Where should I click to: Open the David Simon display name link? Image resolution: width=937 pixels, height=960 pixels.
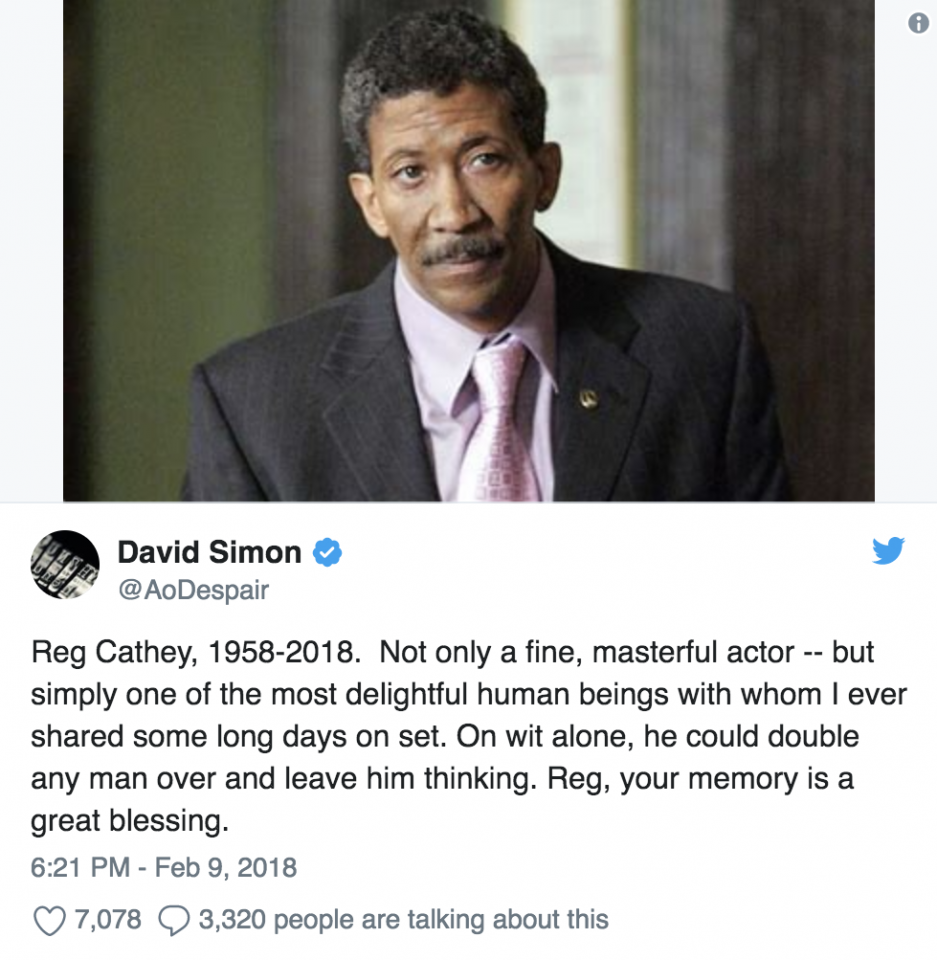(209, 552)
